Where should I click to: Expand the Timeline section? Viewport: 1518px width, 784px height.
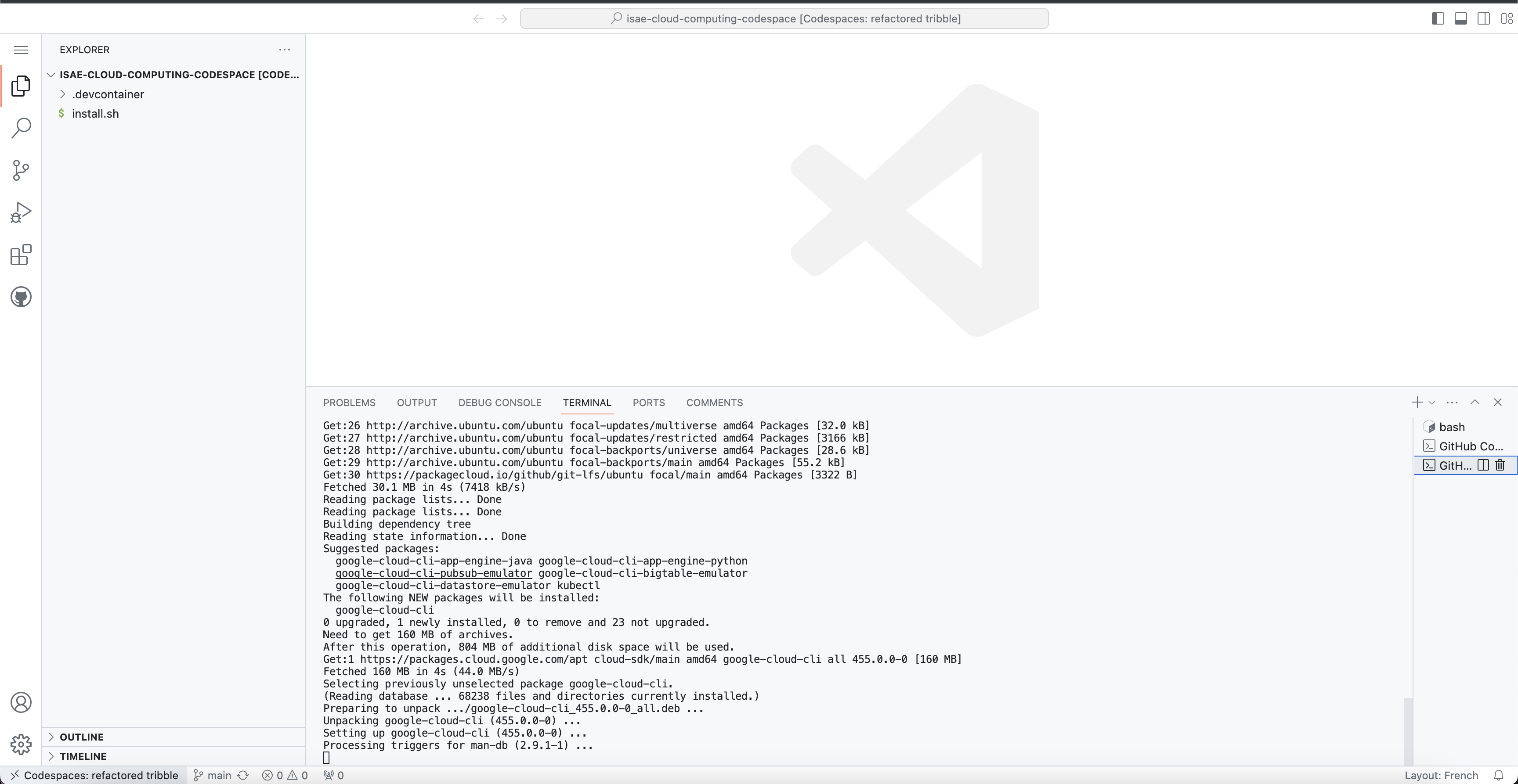(x=83, y=756)
